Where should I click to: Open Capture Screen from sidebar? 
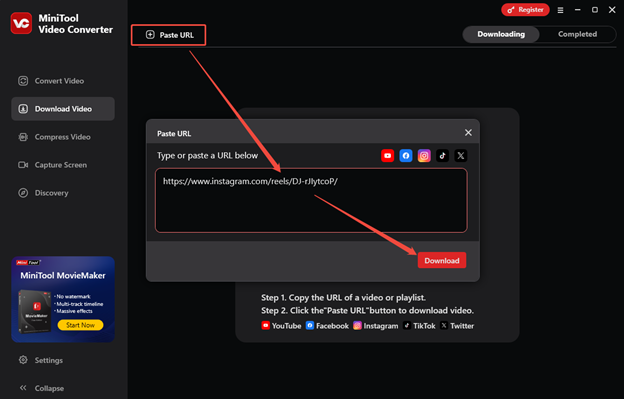click(63, 165)
